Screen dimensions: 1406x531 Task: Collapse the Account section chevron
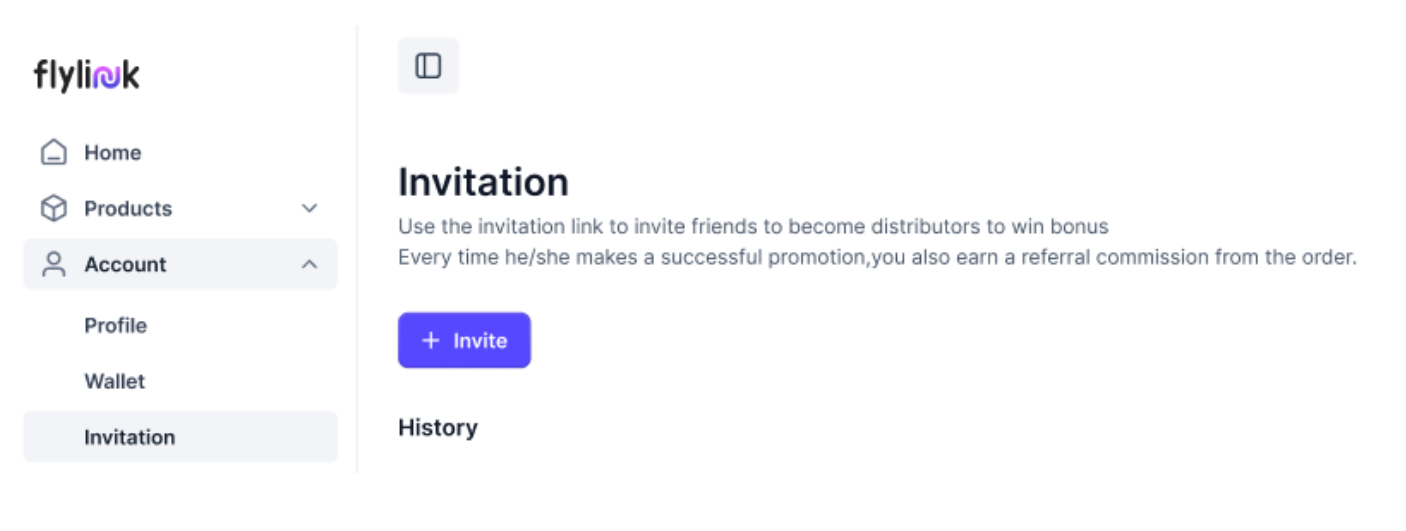[x=310, y=265]
